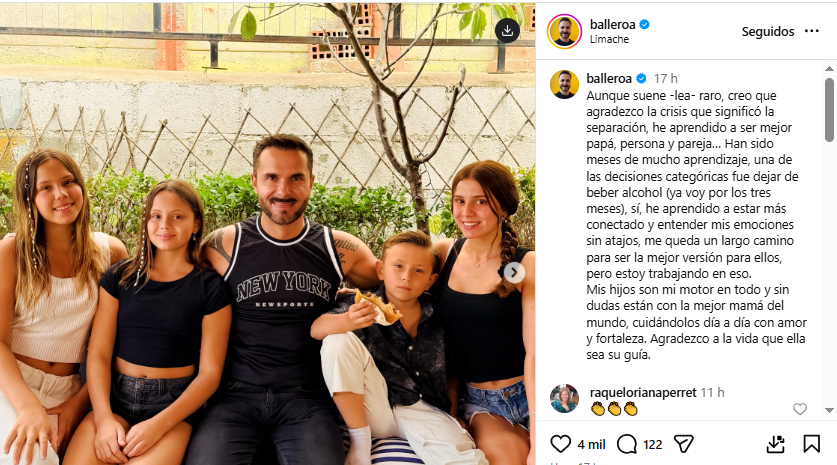Advance to the next photo with the arrow

[x=514, y=273]
